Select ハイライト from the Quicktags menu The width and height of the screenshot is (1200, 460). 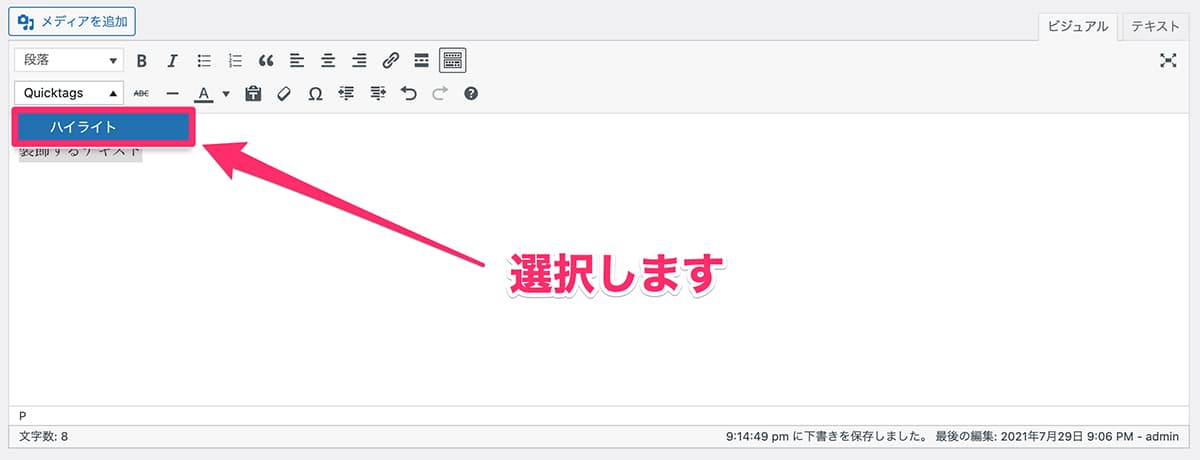point(103,128)
